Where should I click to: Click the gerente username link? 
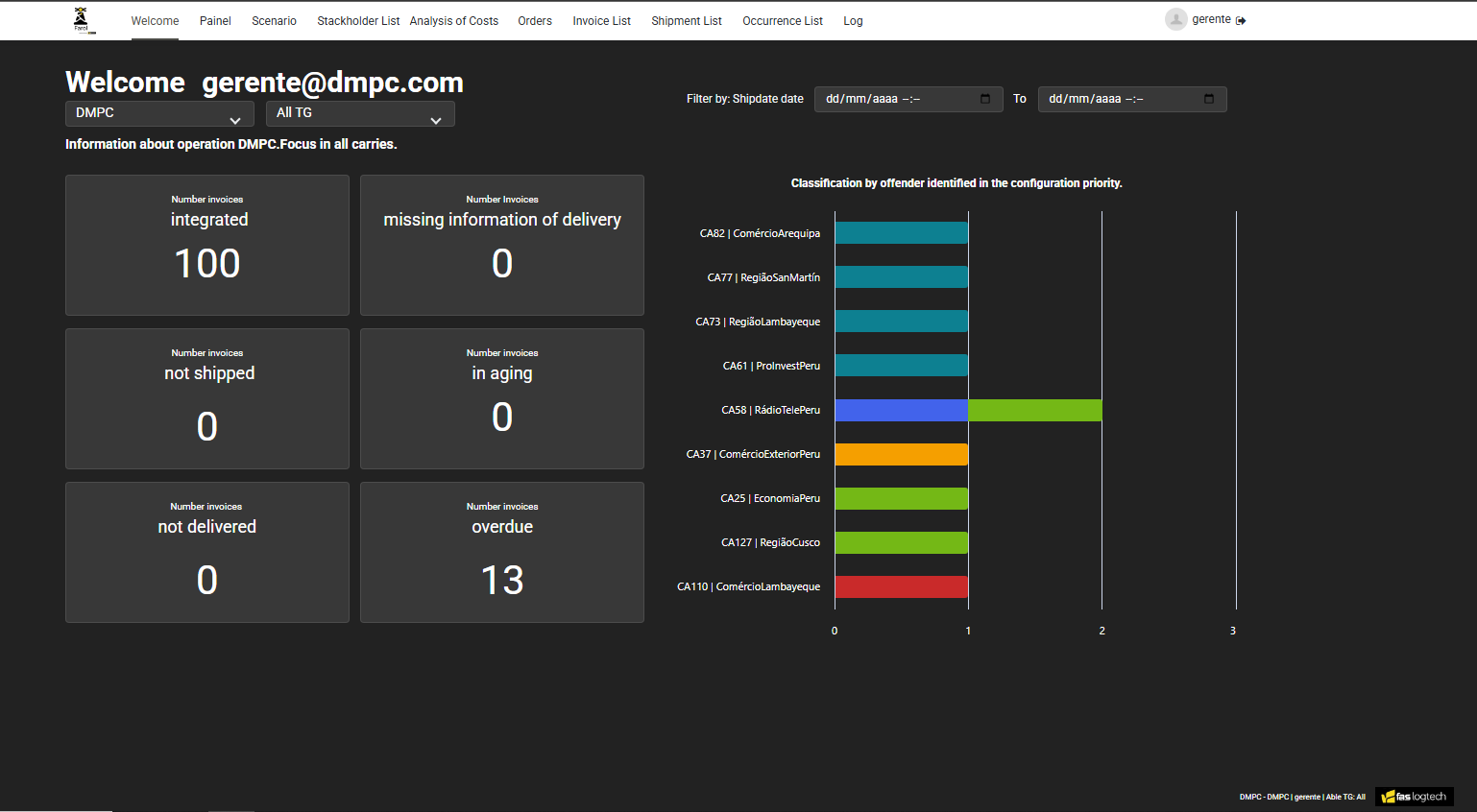click(x=1212, y=18)
